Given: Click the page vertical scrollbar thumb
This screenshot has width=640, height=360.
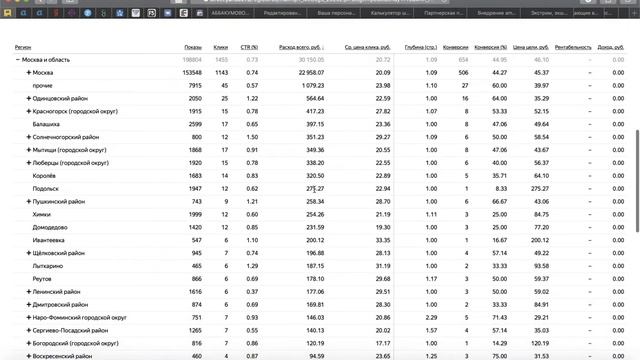Looking at the screenshot, I should [x=637, y=181].
